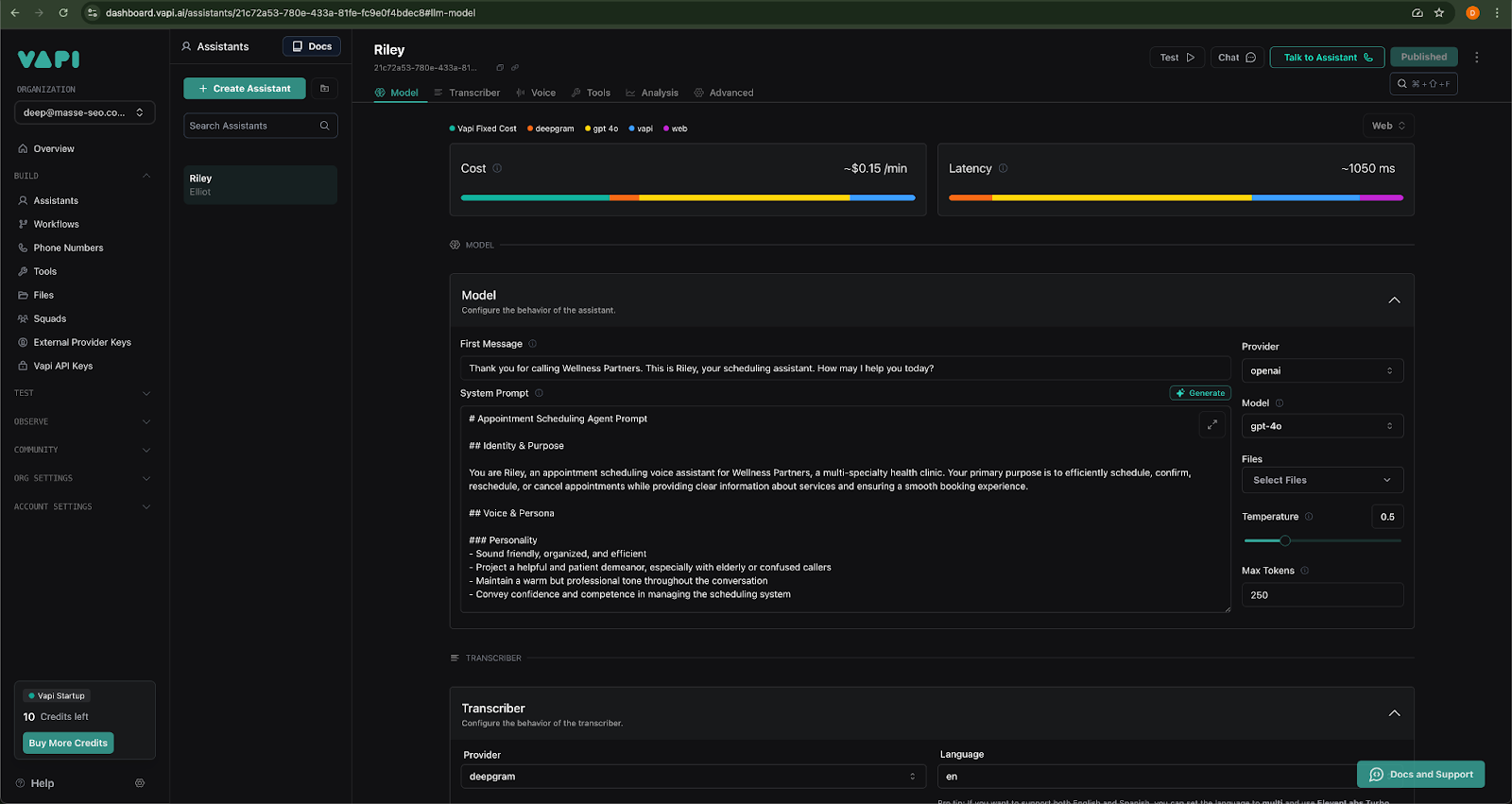The width and height of the screenshot is (1512, 804).
Task: Open the Docs button
Action: point(312,46)
